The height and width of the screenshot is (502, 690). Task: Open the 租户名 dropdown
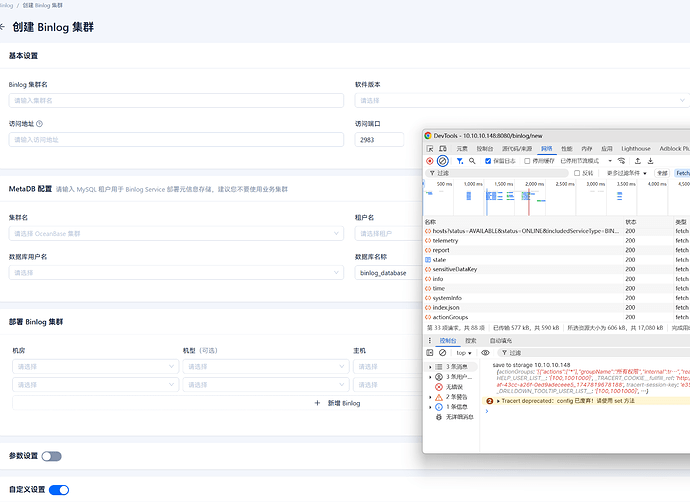[x=389, y=234]
